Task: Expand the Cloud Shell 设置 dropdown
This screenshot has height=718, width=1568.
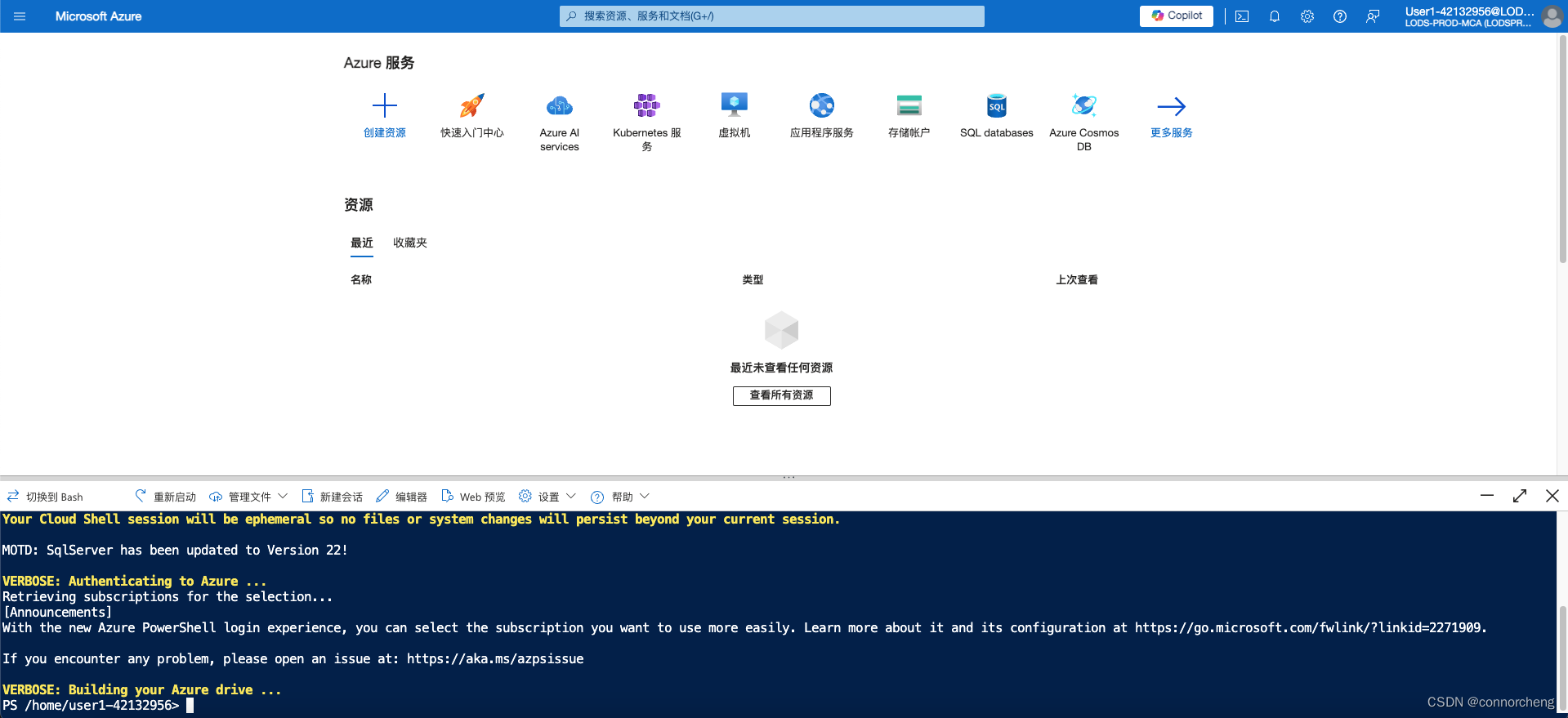Action: [547, 497]
